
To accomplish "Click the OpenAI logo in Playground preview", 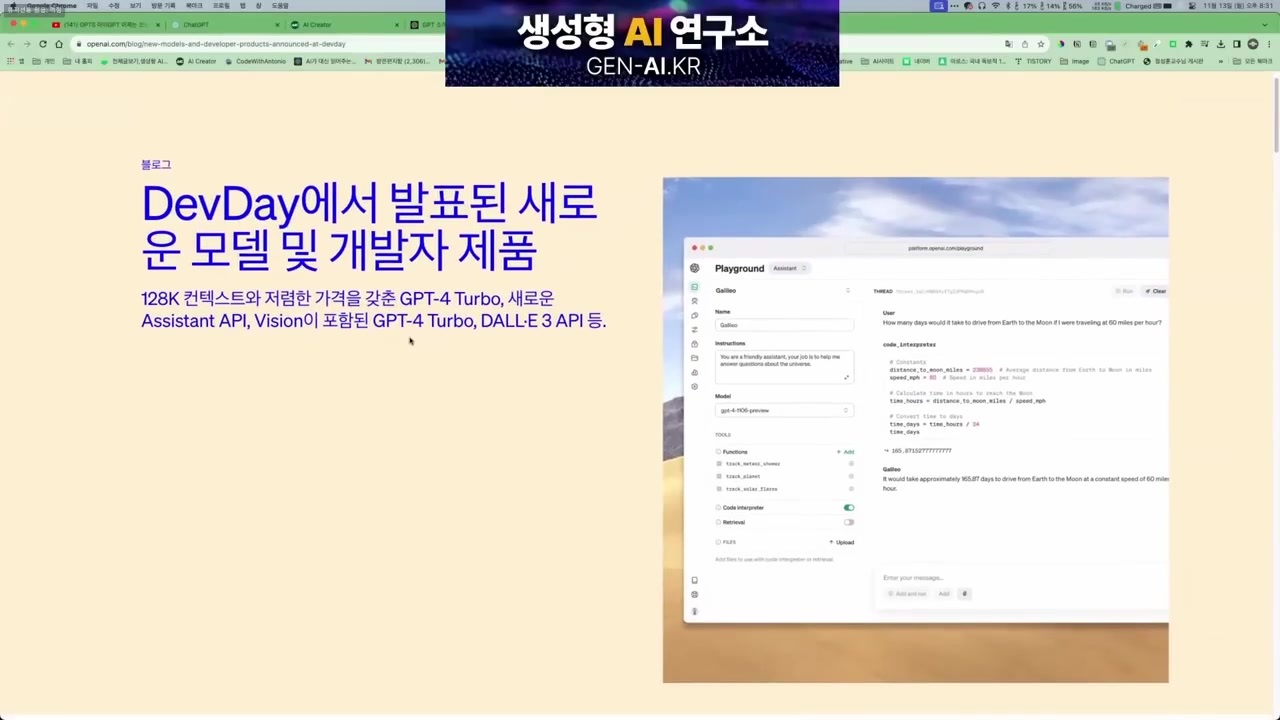I will (x=695, y=268).
